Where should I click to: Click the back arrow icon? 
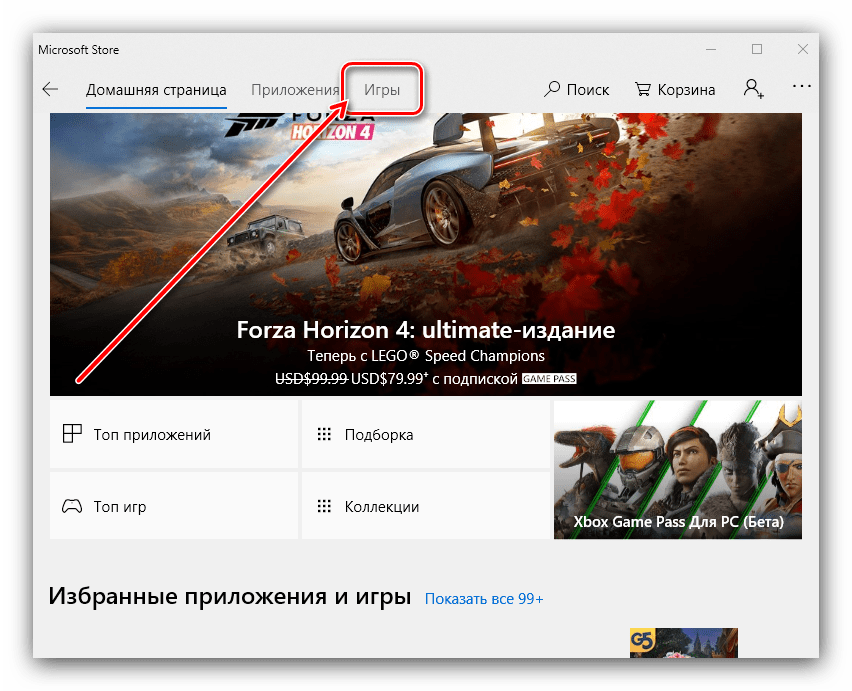pos(50,89)
